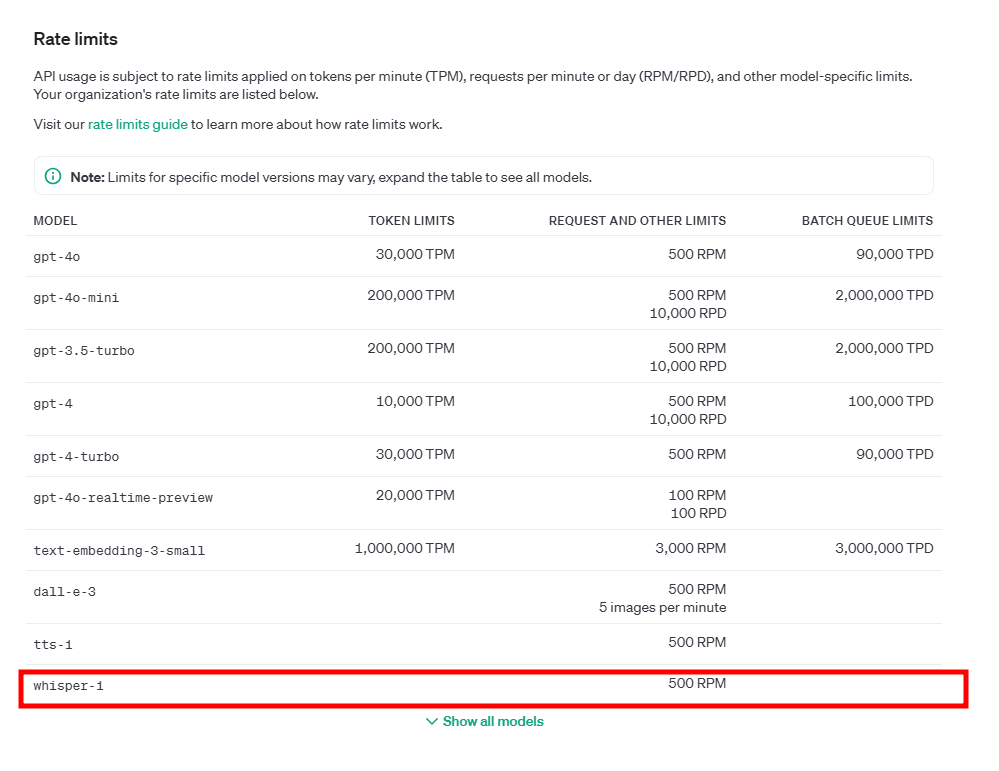The image size is (999, 771).
Task: Click the REQUEST AND OTHER LIMITS header
Action: click(x=637, y=220)
